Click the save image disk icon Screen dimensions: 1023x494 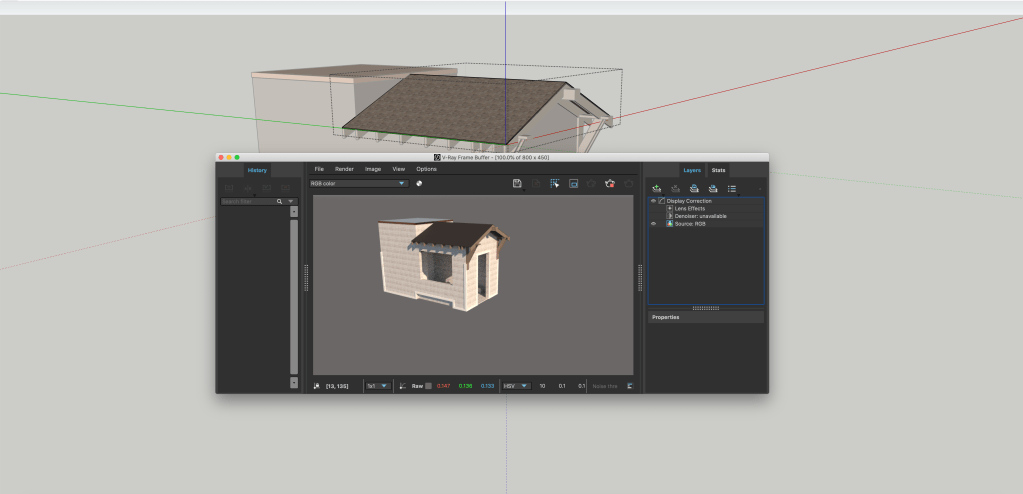pos(517,184)
